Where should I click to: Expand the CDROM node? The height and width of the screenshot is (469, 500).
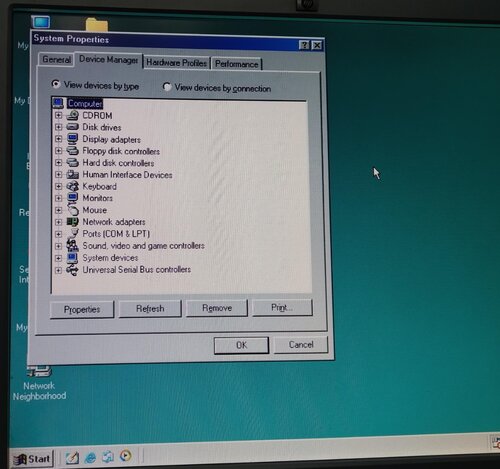click(x=59, y=115)
